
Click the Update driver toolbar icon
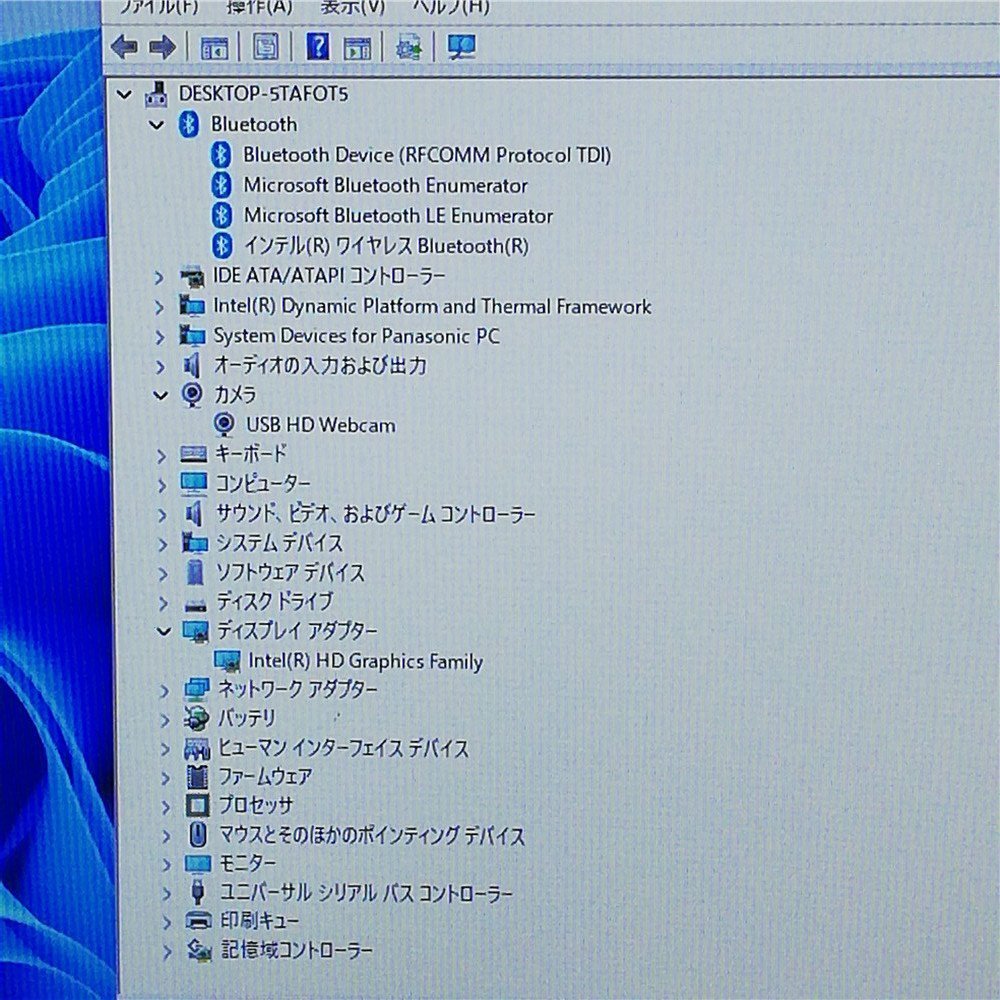(x=409, y=47)
